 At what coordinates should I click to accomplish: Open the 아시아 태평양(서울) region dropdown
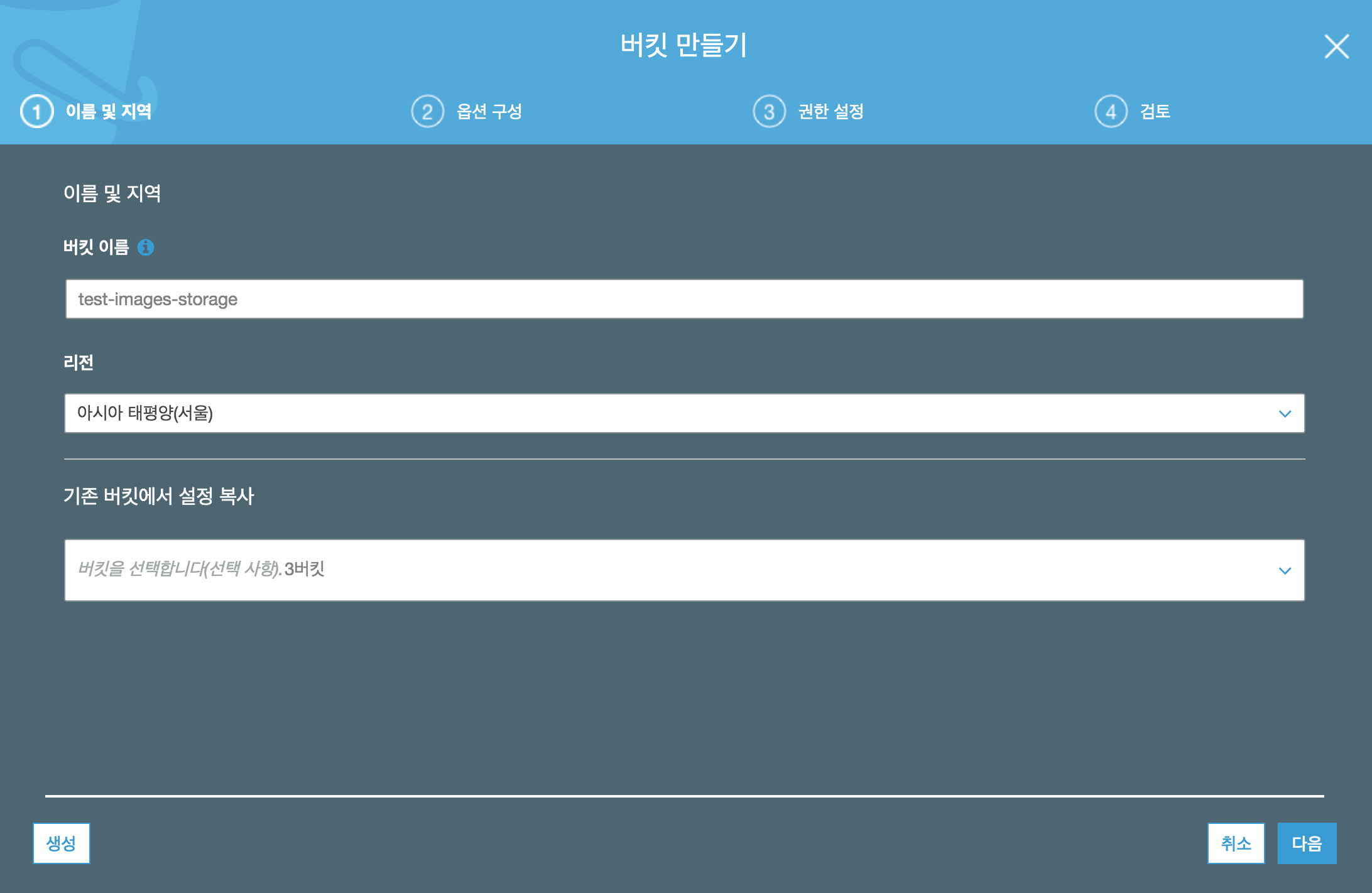683,413
